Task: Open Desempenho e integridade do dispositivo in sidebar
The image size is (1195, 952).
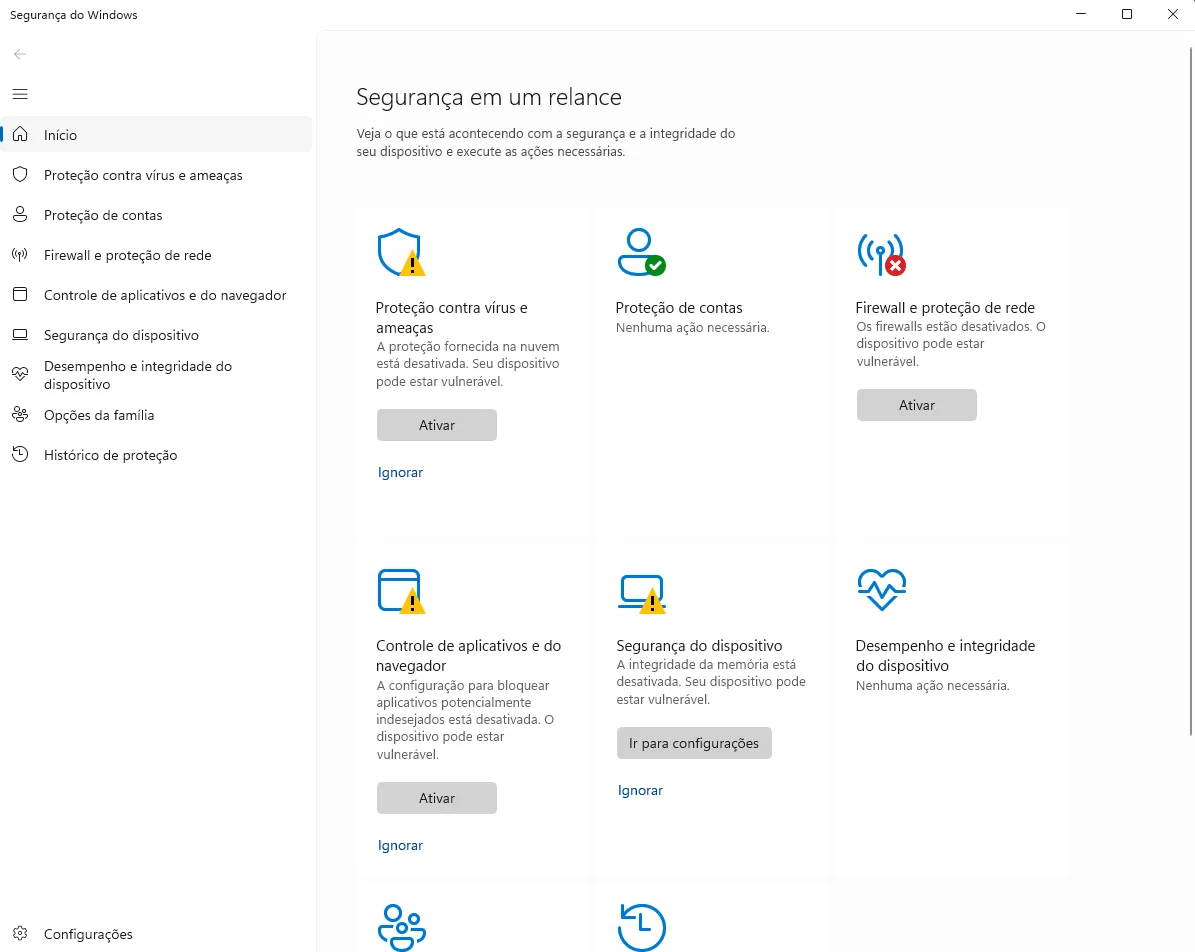Action: pyautogui.click(x=156, y=375)
